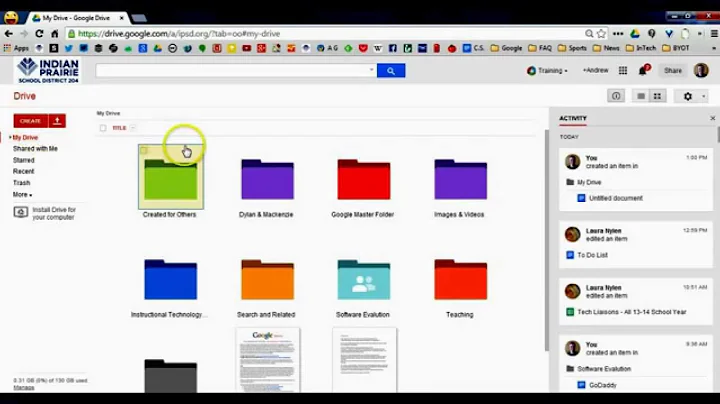Image resolution: width=720 pixels, height=404 pixels.
Task: Click the Google Drive extension icon
Action: (635, 34)
